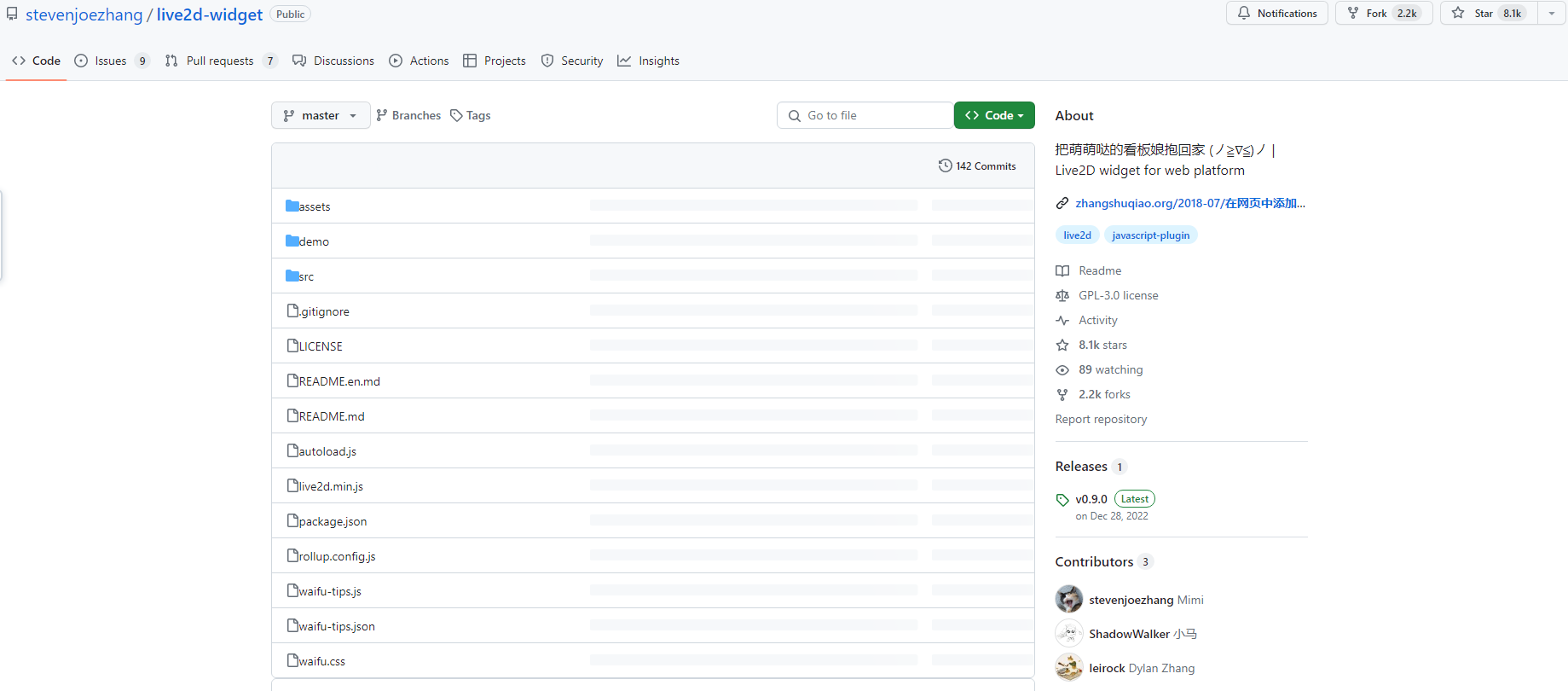View the 89 watching list

[x=1110, y=369]
